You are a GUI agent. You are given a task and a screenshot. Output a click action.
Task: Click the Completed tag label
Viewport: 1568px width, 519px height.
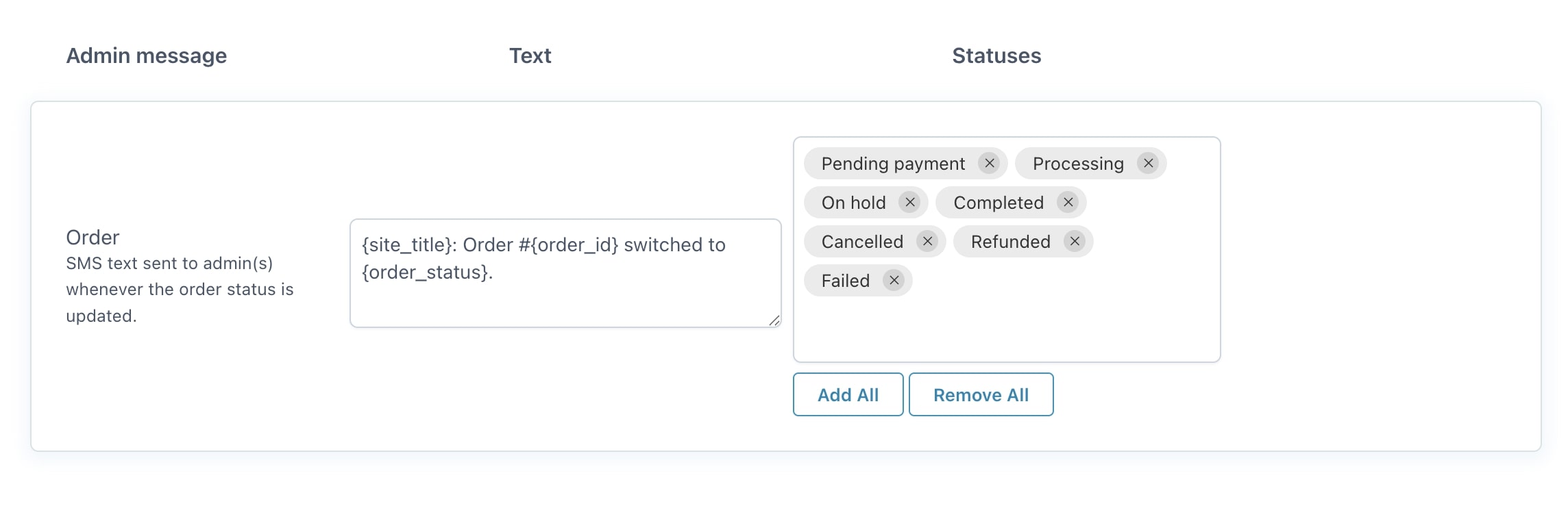click(999, 203)
